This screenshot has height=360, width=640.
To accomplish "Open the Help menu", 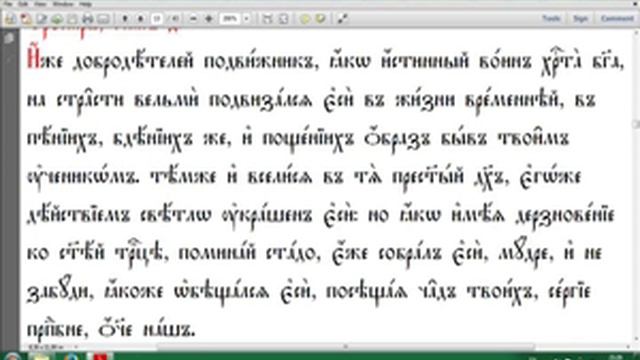I will pos(85,4).
